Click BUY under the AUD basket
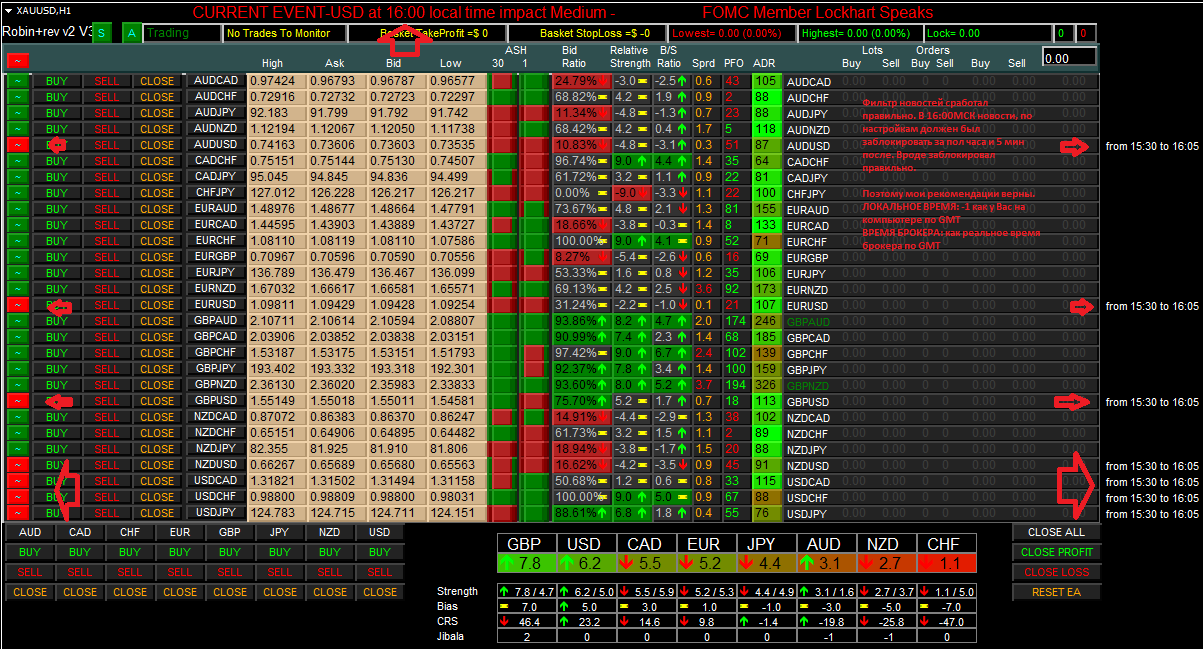1203x649 pixels. click(30, 552)
